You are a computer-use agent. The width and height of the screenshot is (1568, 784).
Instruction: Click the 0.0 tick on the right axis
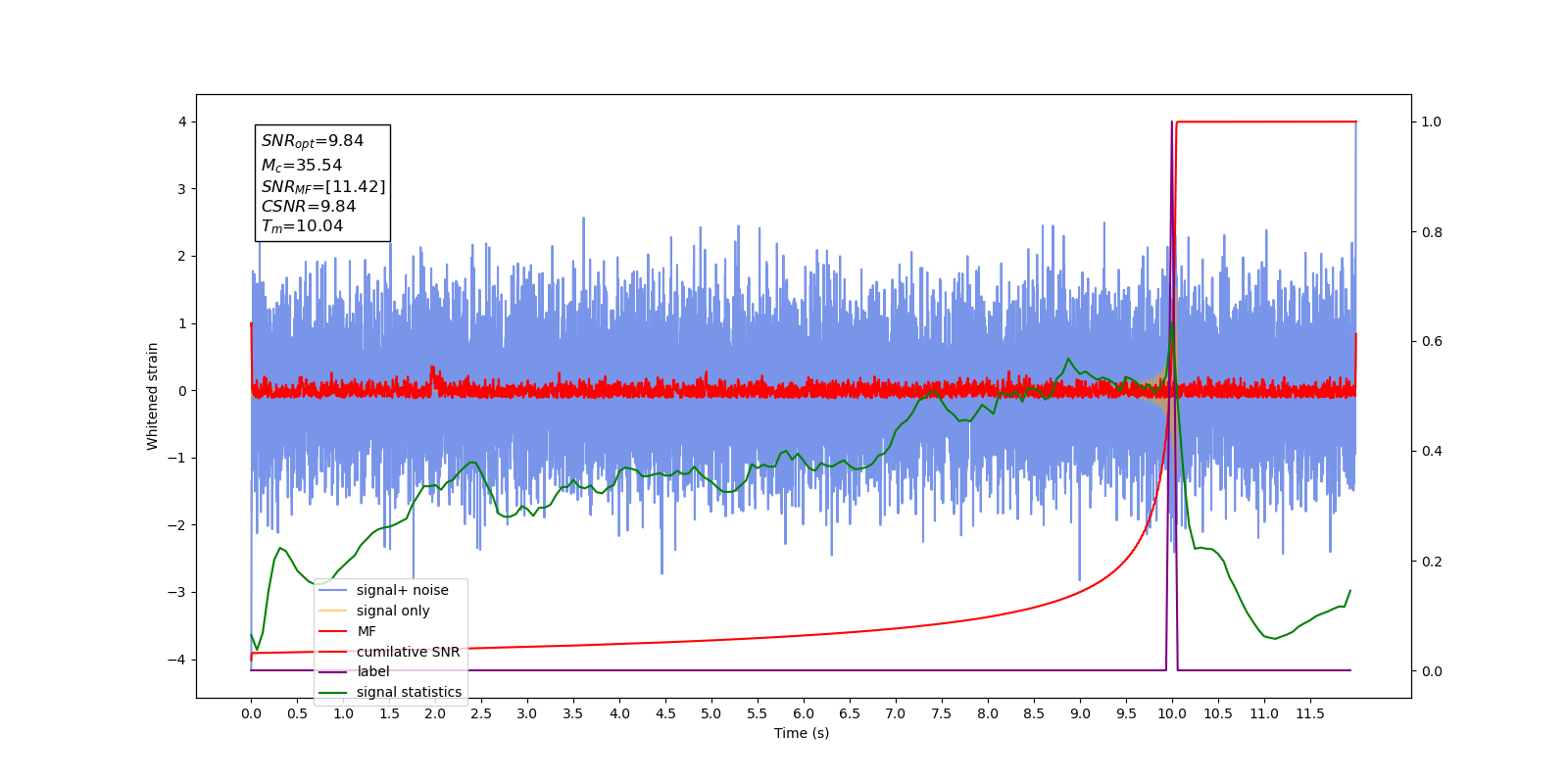point(1432,671)
